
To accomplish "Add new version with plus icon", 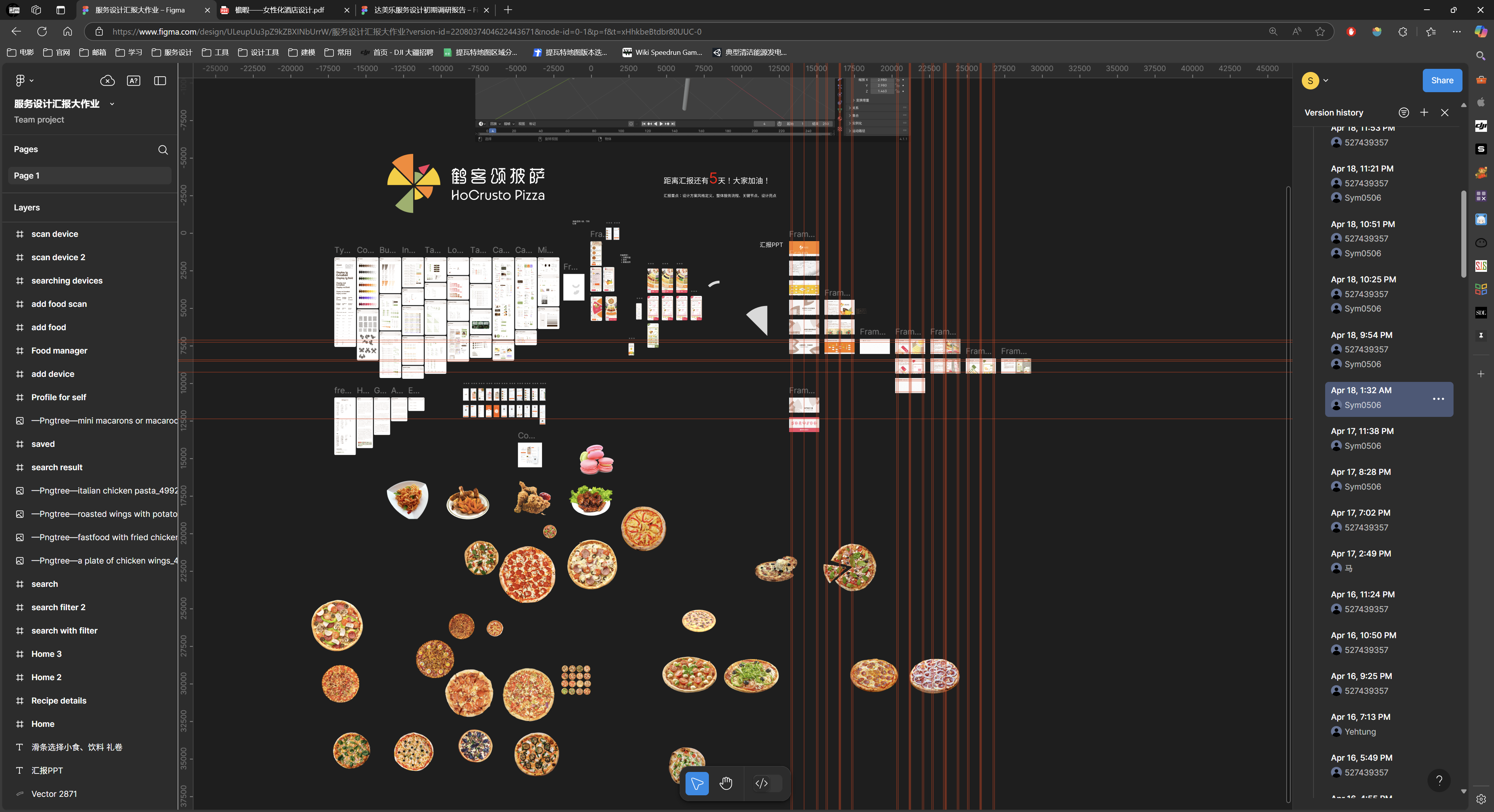I will click(x=1424, y=112).
